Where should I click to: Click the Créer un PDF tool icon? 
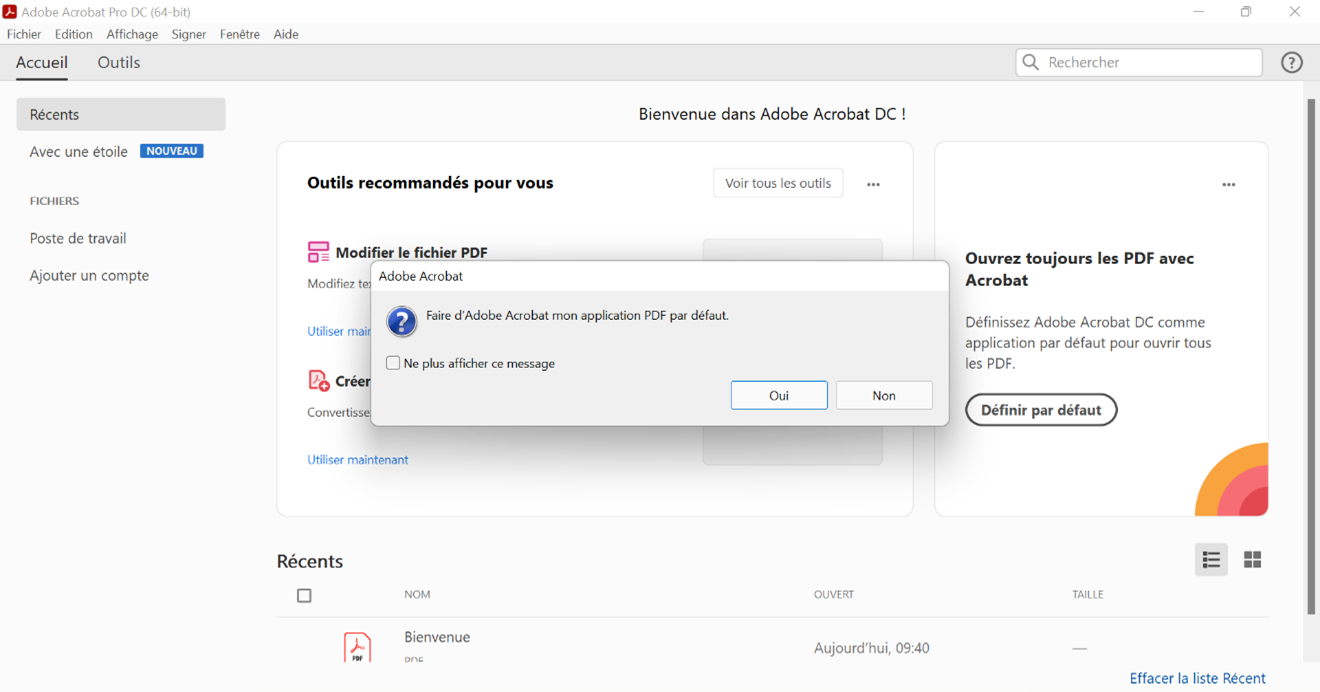[318, 381]
